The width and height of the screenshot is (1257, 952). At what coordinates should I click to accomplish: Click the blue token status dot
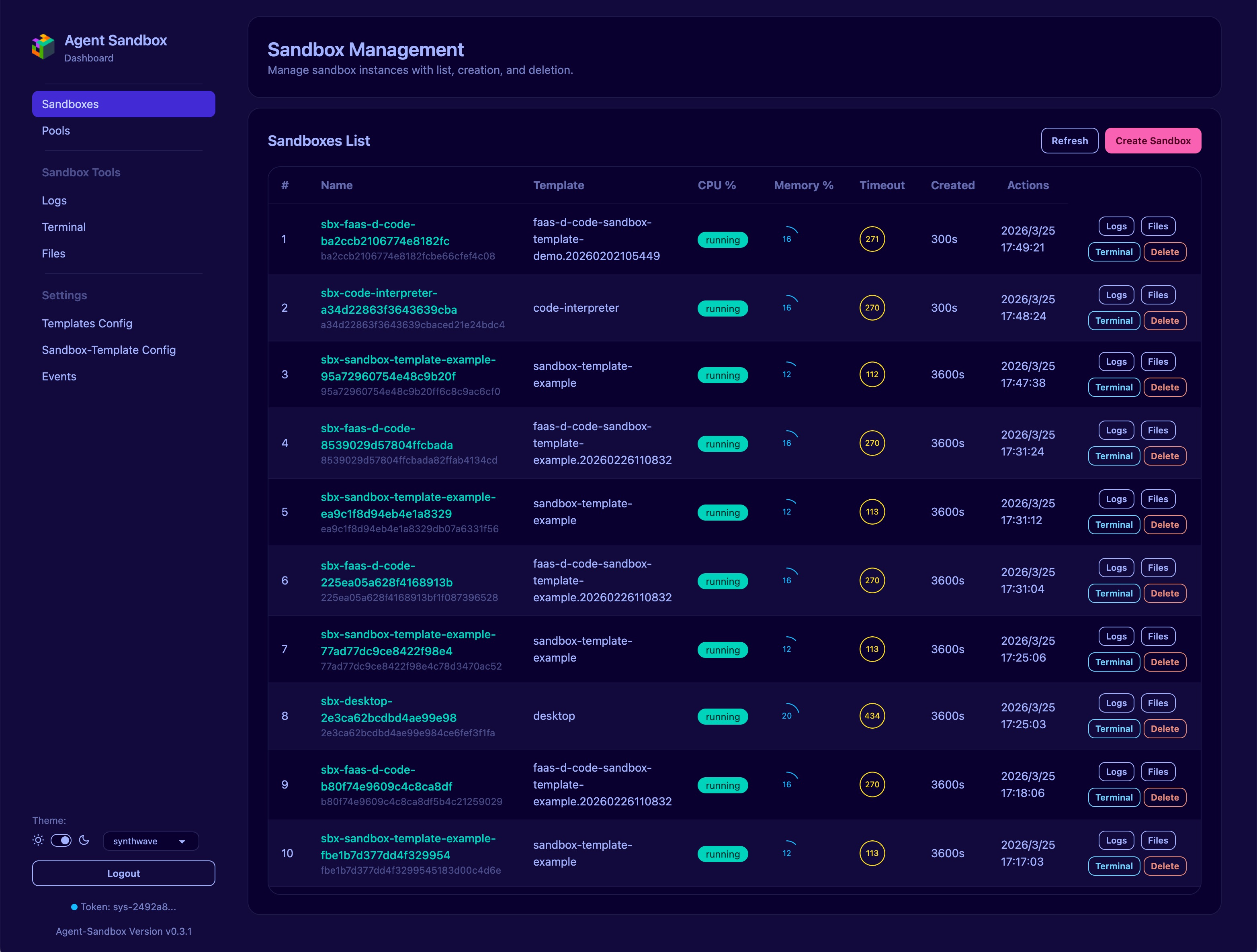[x=74, y=907]
